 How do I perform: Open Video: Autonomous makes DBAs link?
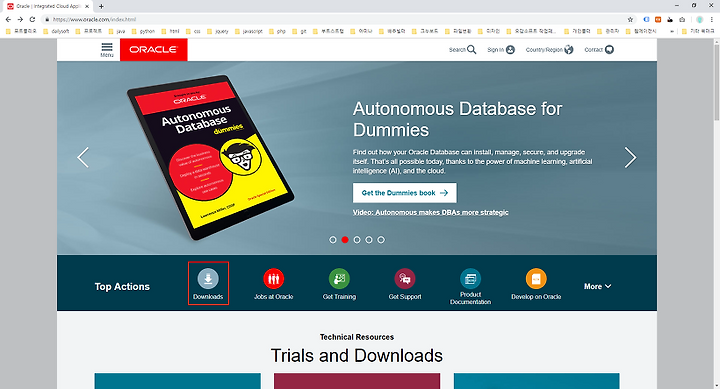(x=430, y=212)
